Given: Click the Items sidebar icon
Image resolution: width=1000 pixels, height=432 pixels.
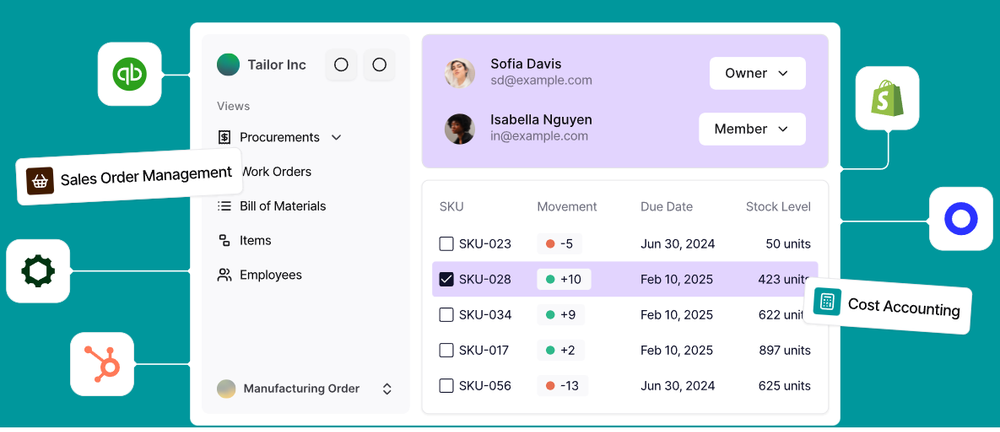Looking at the screenshot, I should [x=224, y=241].
